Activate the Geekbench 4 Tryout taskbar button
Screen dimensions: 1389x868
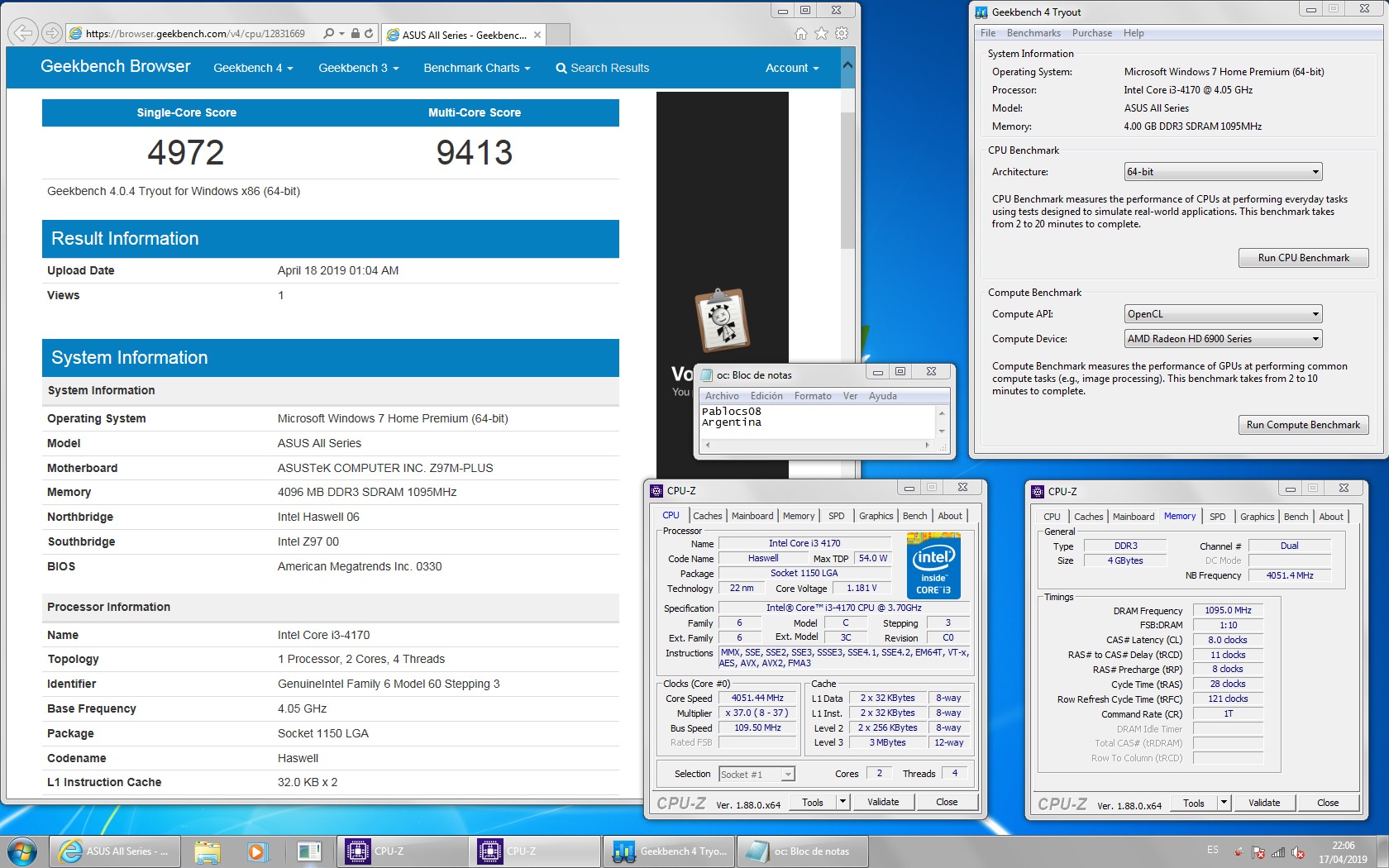(x=668, y=851)
